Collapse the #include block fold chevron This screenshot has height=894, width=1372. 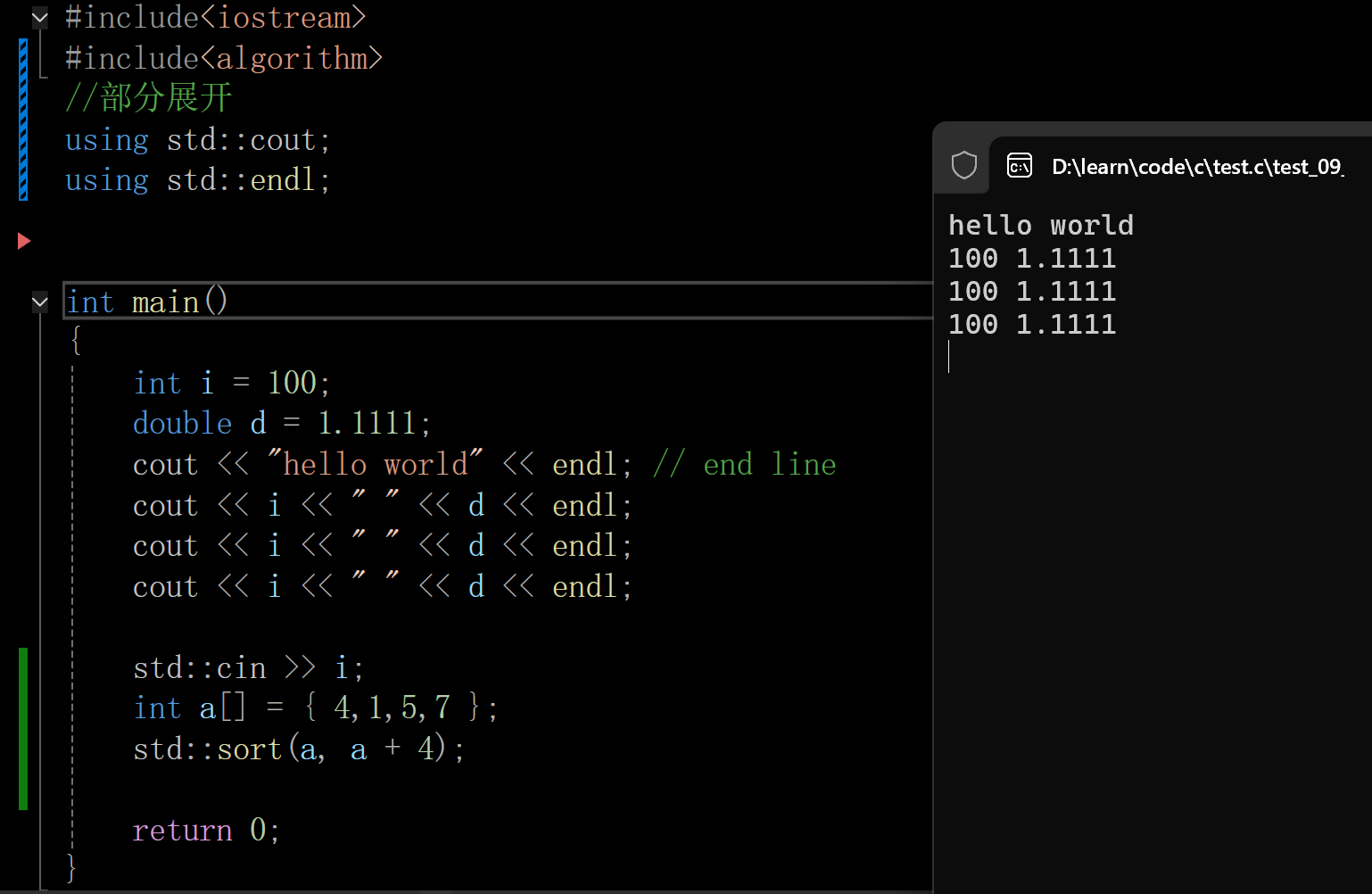pyautogui.click(x=40, y=17)
